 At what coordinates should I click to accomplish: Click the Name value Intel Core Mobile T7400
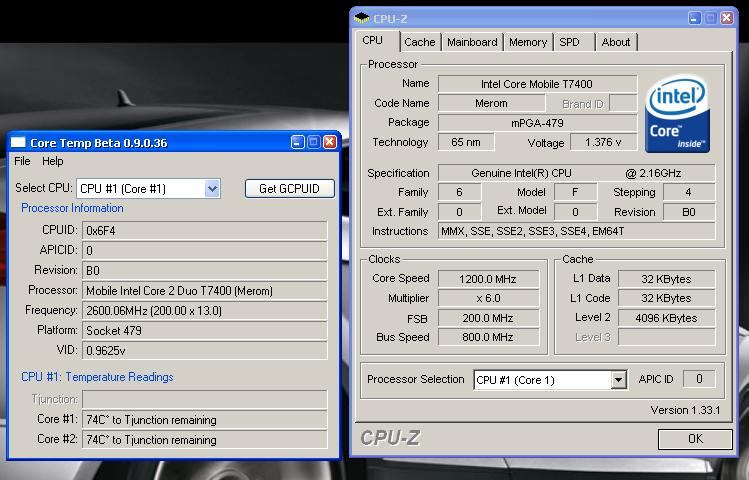(537, 84)
